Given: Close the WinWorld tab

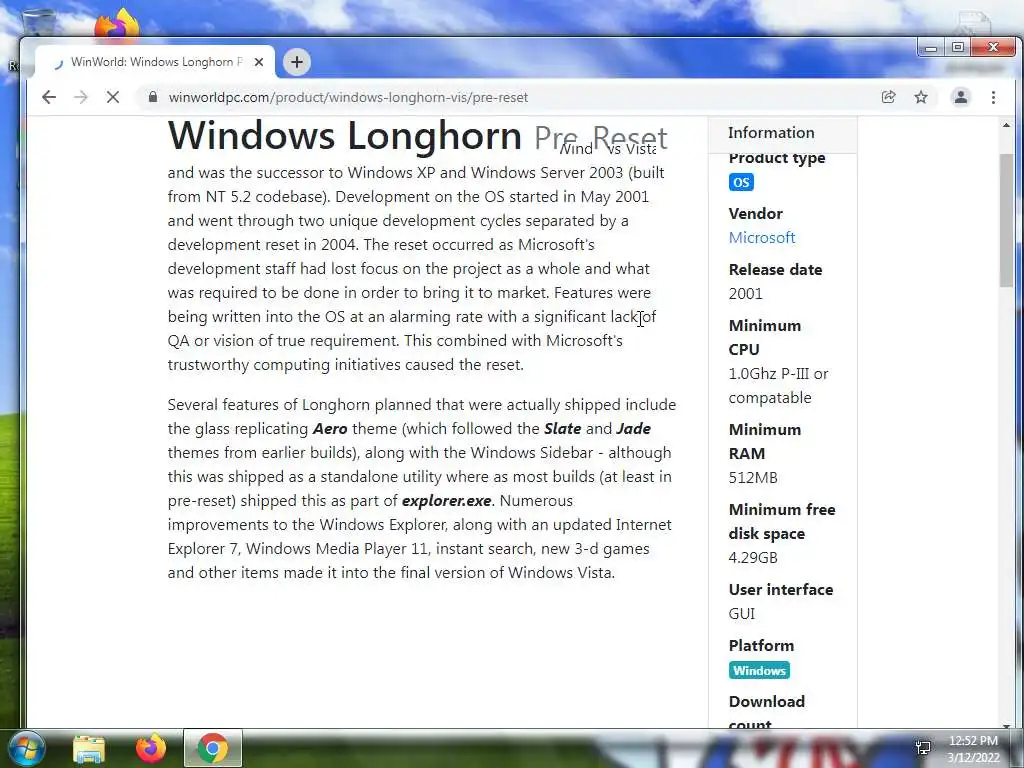Looking at the screenshot, I should pos(259,62).
